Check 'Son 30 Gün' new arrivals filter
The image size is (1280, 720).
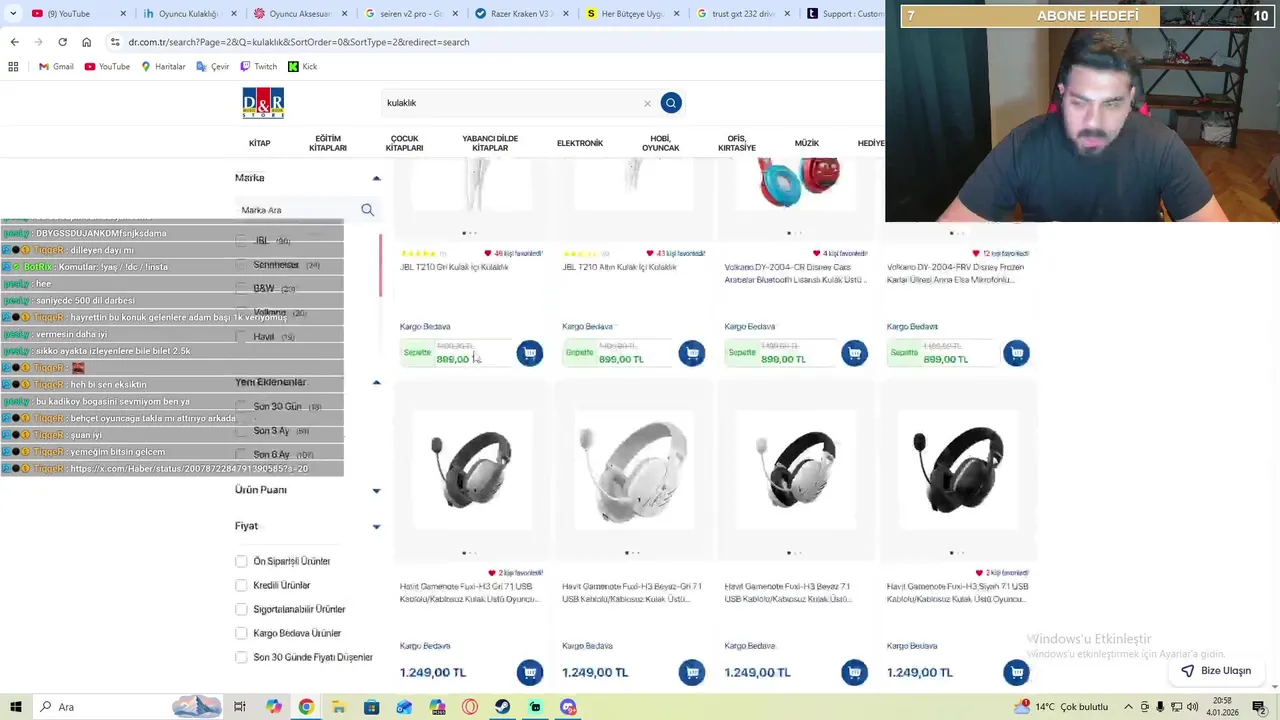coord(241,406)
